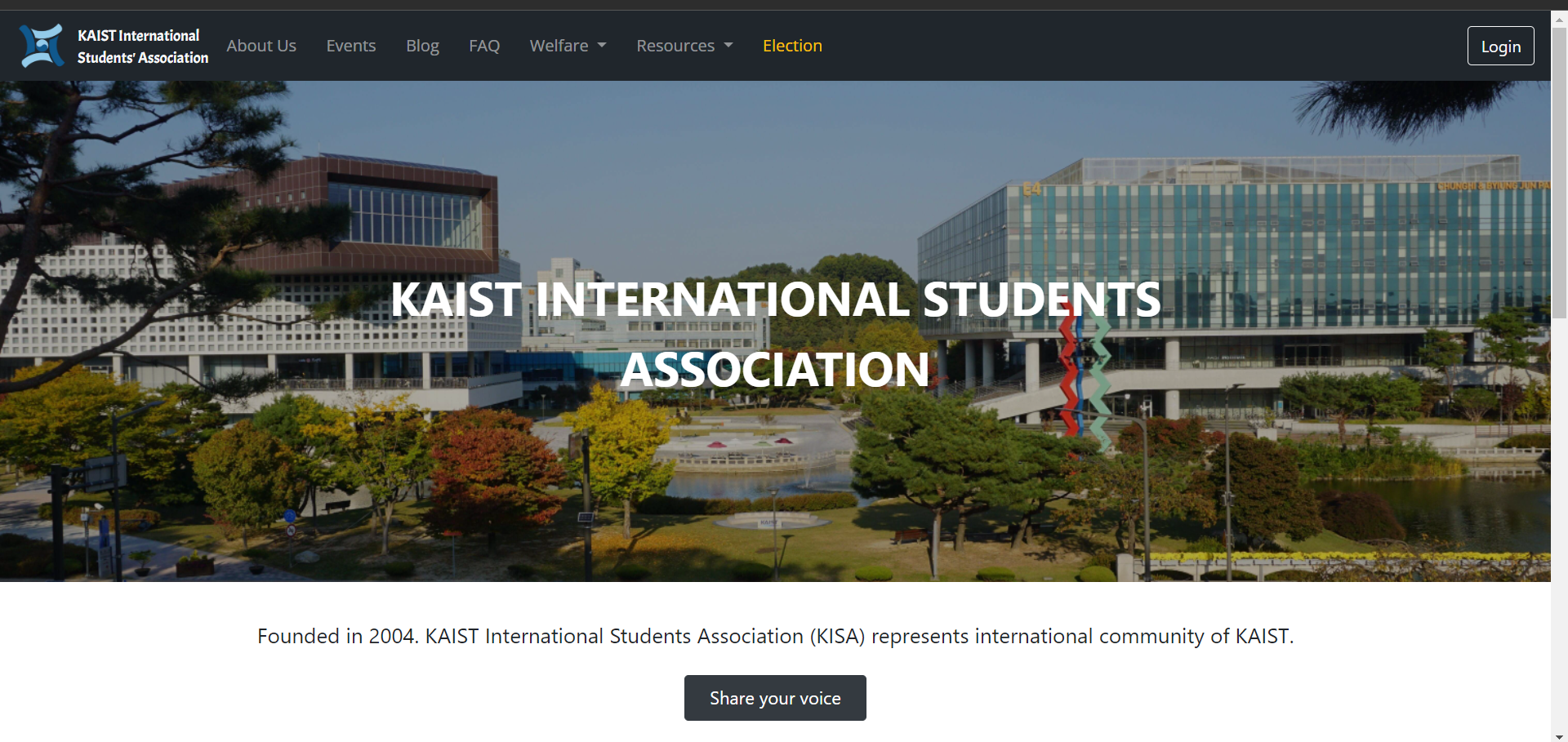Click the KAIST INTERNATIONAL STUDENTS ASSOCIATION hero heading

(775, 334)
